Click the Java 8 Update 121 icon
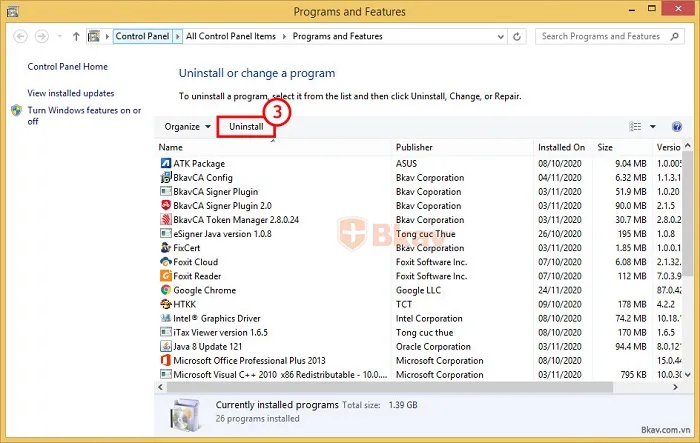Screen dimensions: 700x443 [165, 346]
